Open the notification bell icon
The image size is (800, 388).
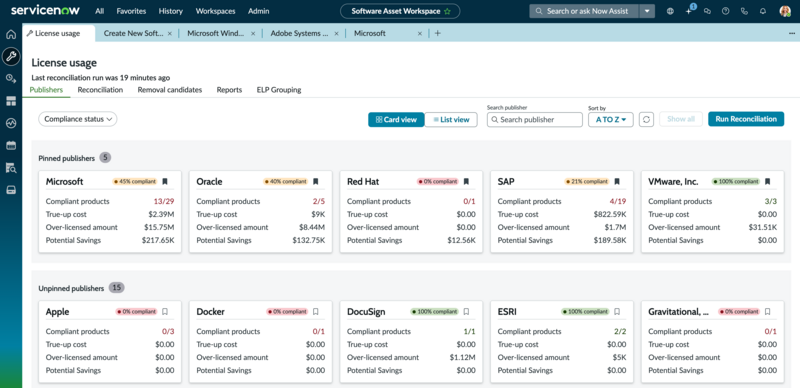(x=763, y=11)
